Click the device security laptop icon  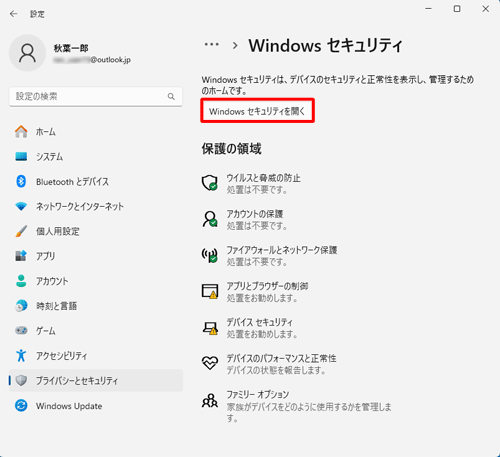[x=210, y=328]
